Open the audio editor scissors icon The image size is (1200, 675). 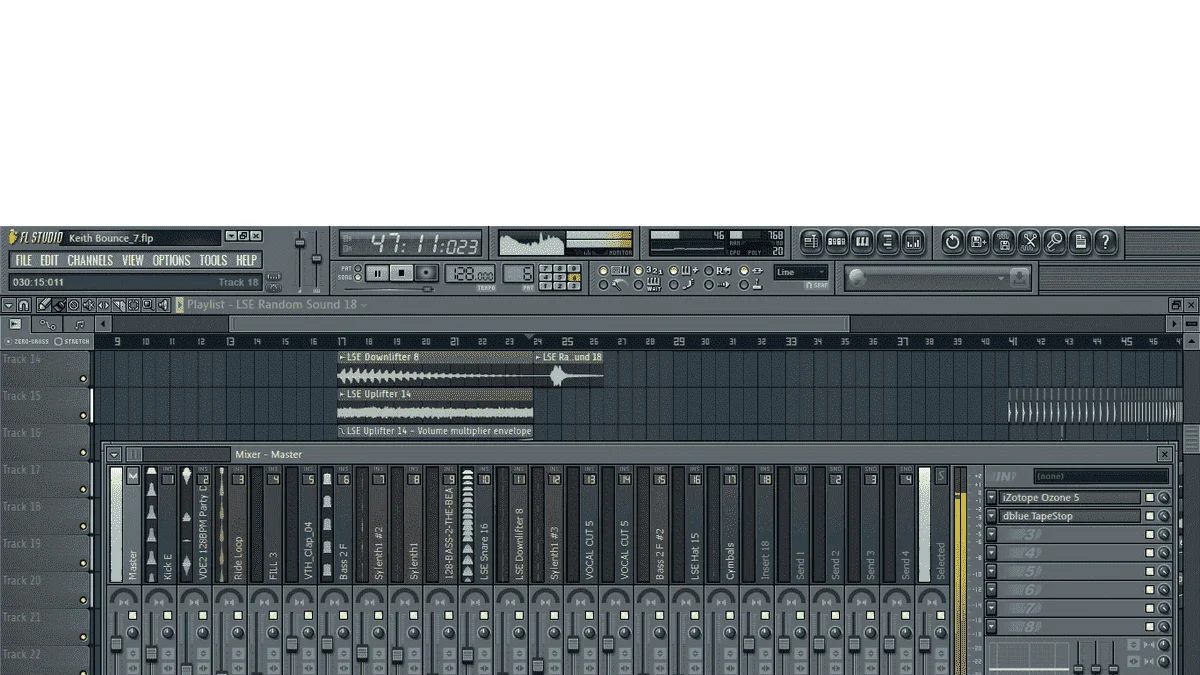1029,242
